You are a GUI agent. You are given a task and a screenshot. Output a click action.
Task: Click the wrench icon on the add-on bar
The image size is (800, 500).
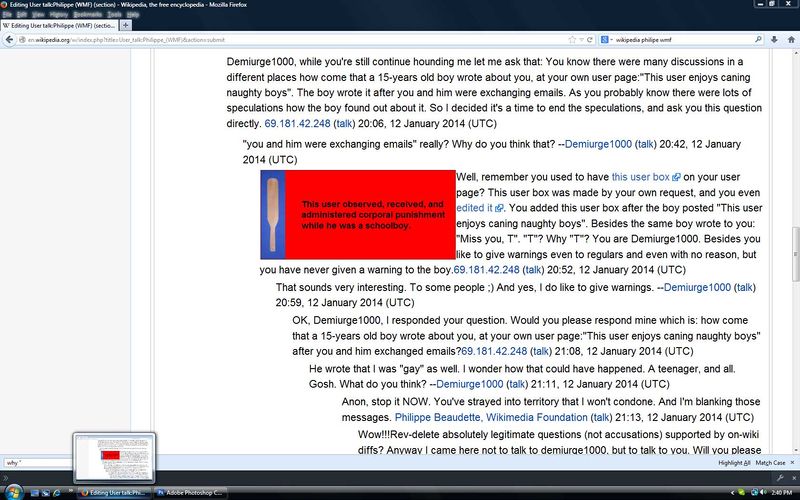click(780, 478)
